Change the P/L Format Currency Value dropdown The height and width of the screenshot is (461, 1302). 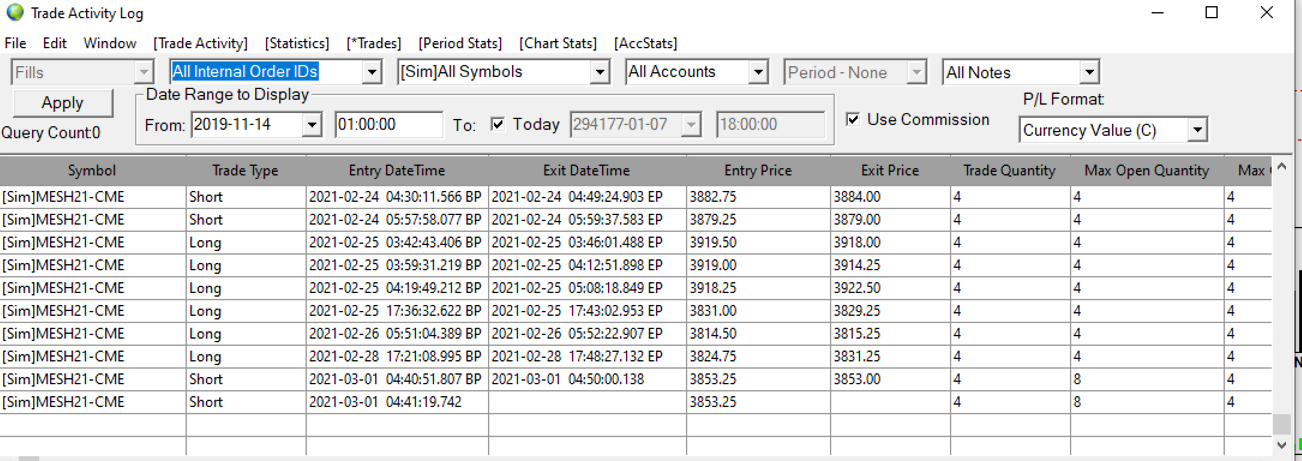click(1197, 130)
